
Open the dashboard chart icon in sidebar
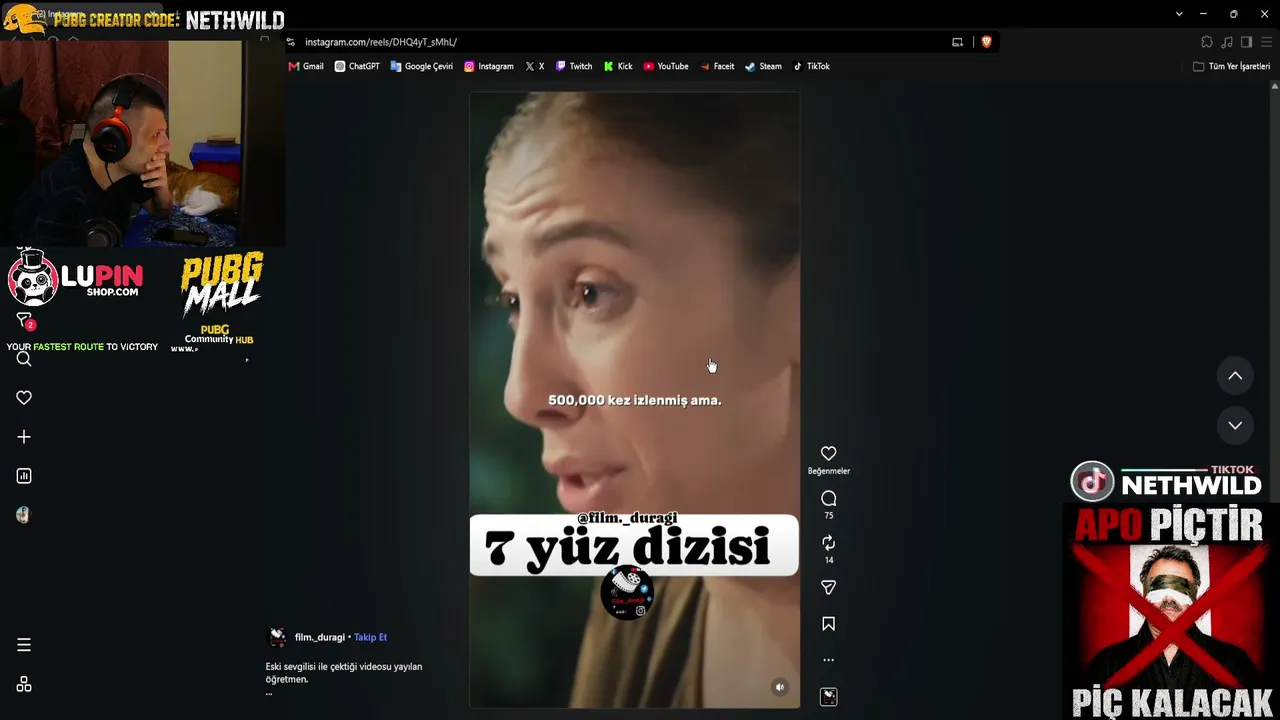tap(24, 476)
